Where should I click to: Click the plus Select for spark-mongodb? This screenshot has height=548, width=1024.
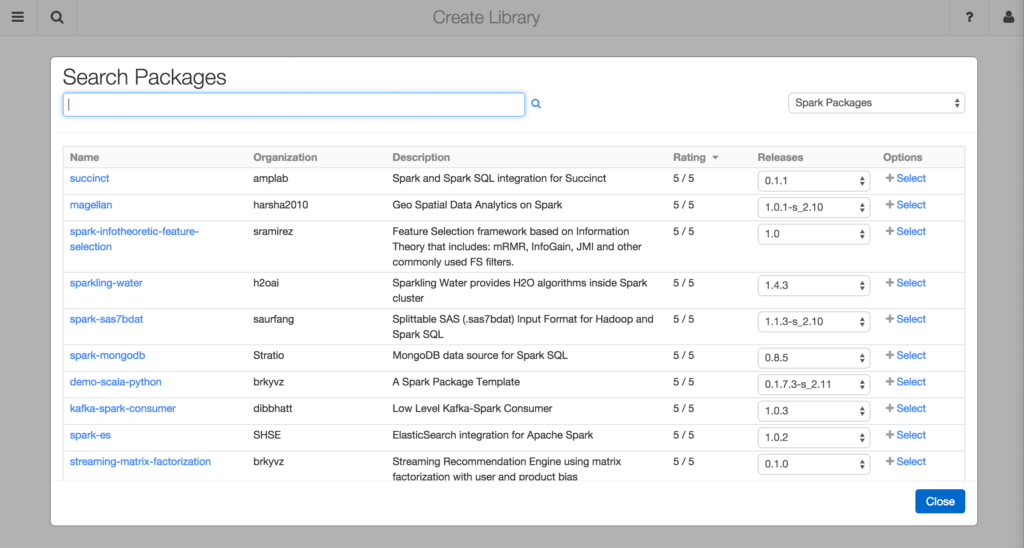(x=905, y=355)
